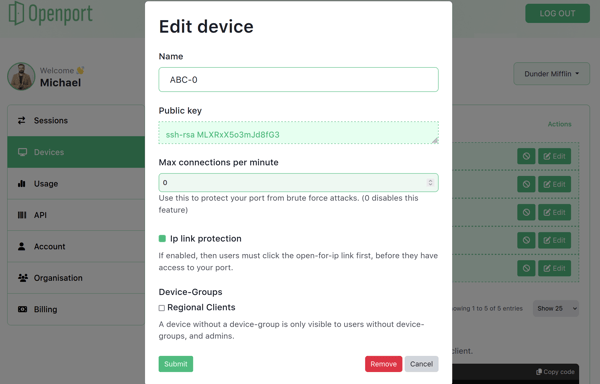The width and height of the screenshot is (600, 384).
Task: Click the Openport door logo icon
Action: tap(16, 13)
